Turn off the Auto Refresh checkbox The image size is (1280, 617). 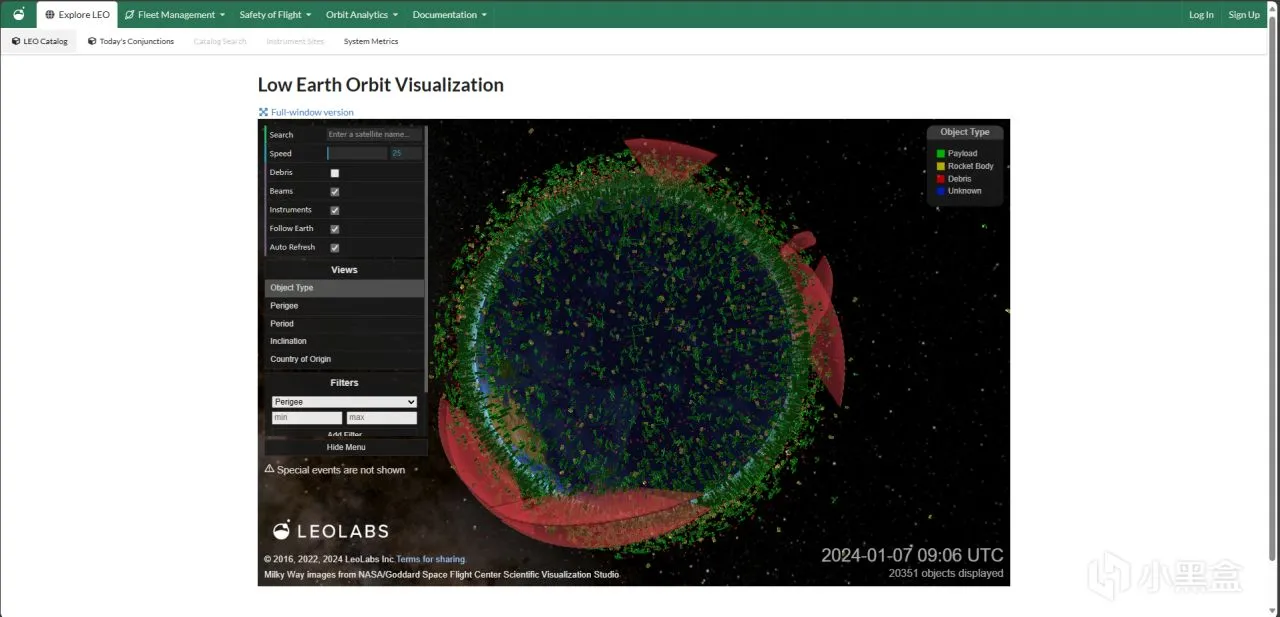[x=335, y=247]
